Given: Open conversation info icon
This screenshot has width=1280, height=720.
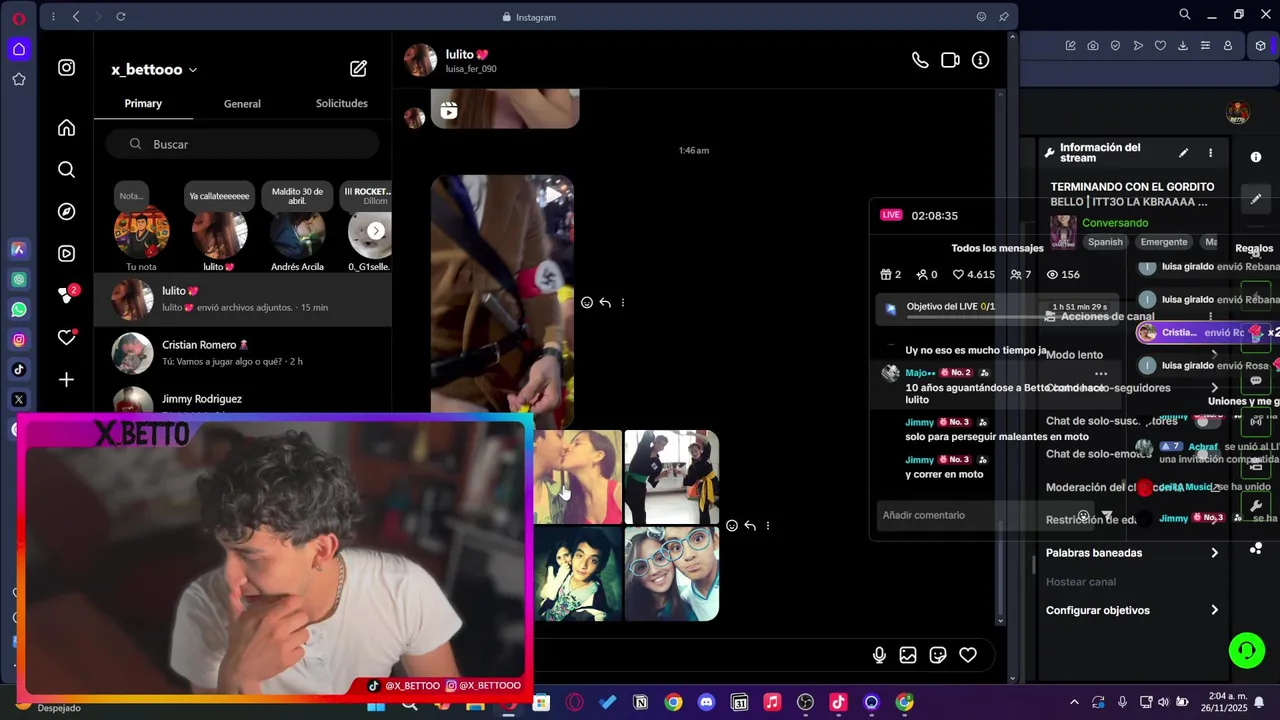Looking at the screenshot, I should pyautogui.click(x=980, y=60).
